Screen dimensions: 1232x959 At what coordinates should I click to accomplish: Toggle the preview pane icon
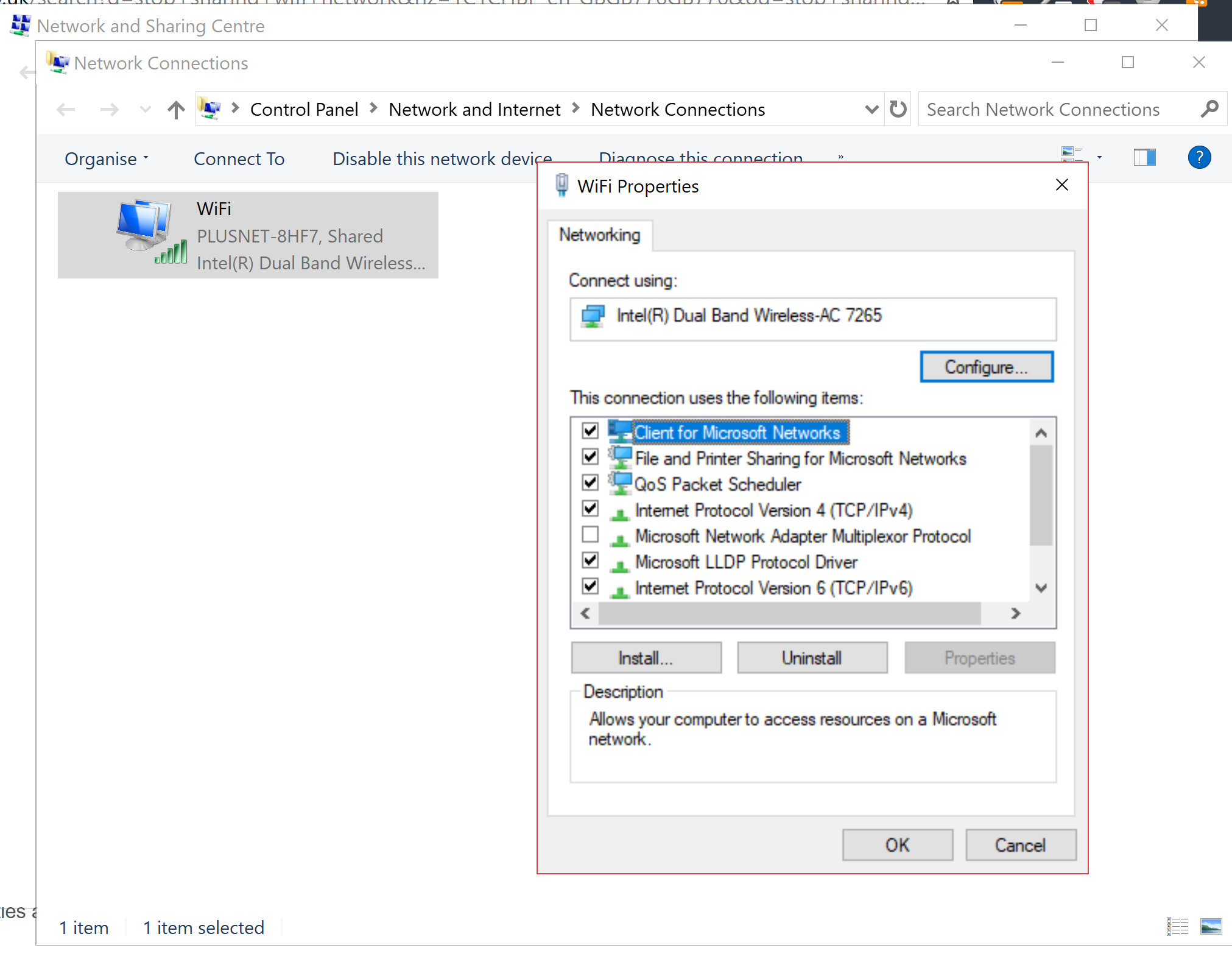[x=1144, y=158]
